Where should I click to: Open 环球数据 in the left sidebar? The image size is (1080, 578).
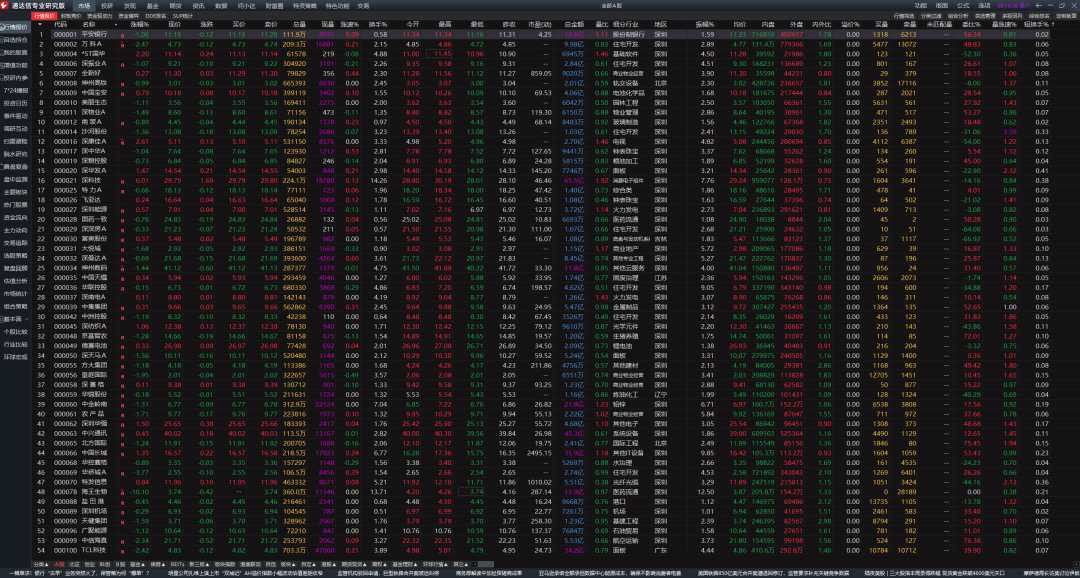pos(15,356)
